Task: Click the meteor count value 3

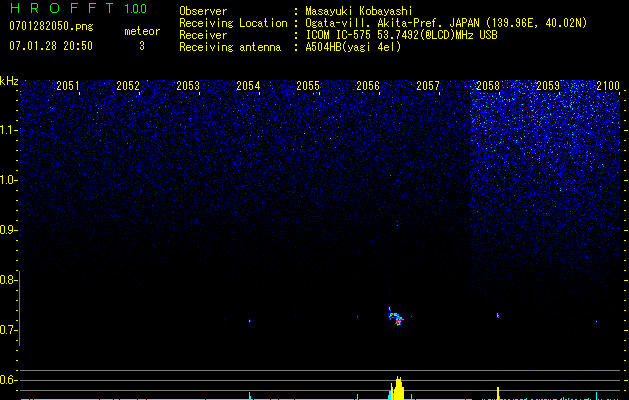Action: coord(142,46)
